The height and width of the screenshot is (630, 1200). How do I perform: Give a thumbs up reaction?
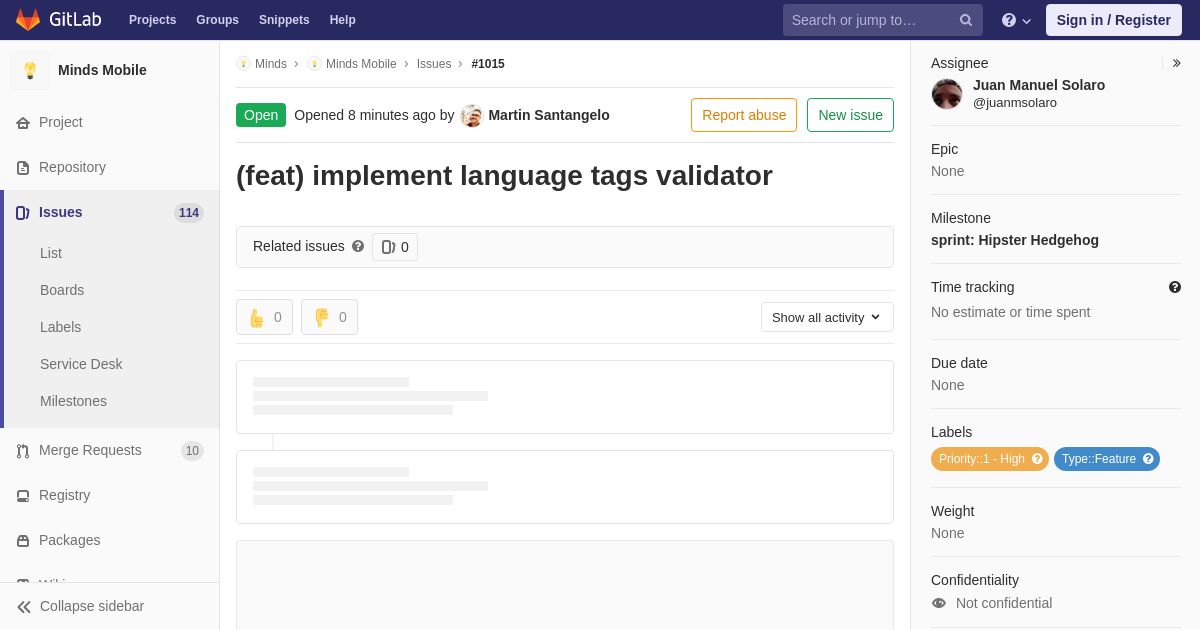[264, 317]
